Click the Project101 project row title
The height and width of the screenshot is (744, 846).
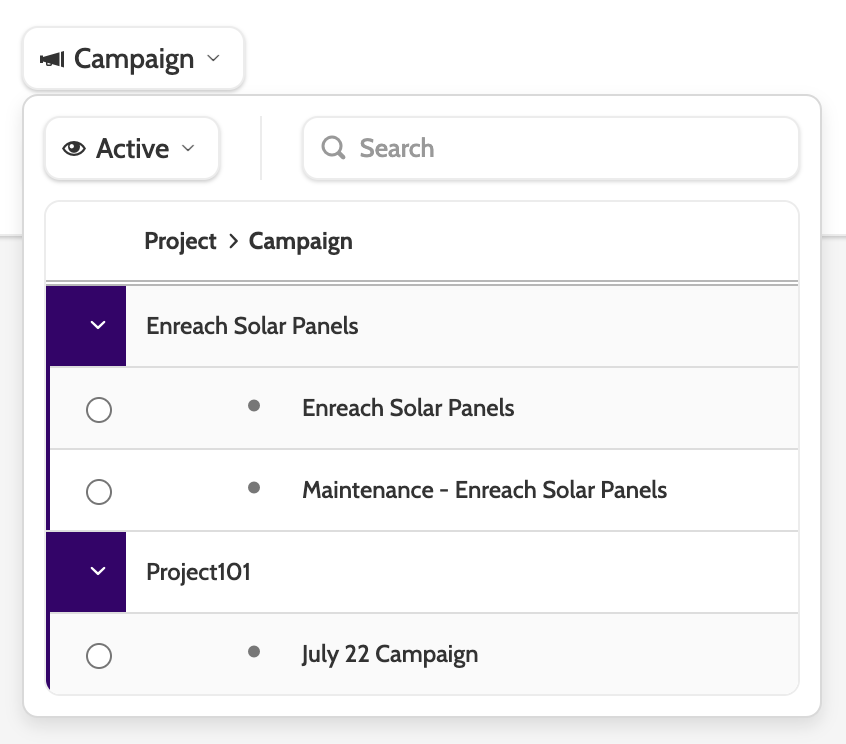click(x=198, y=572)
